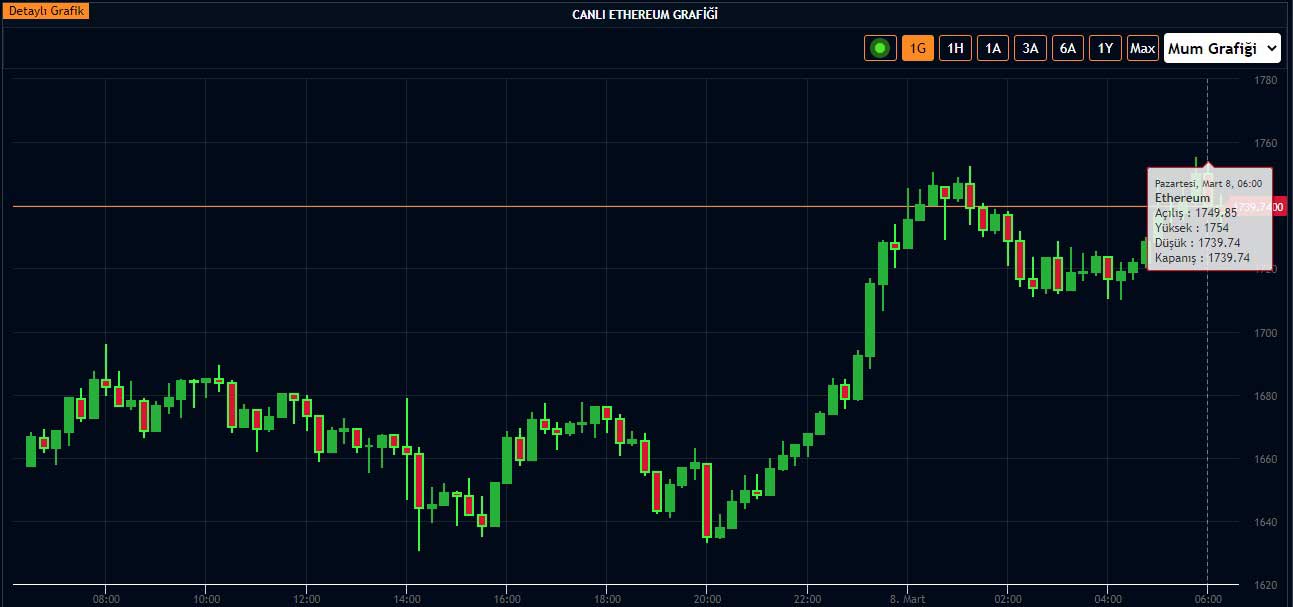Viewport: 1293px width, 607px height.
Task: Click the green live update indicator button
Action: tap(880, 48)
